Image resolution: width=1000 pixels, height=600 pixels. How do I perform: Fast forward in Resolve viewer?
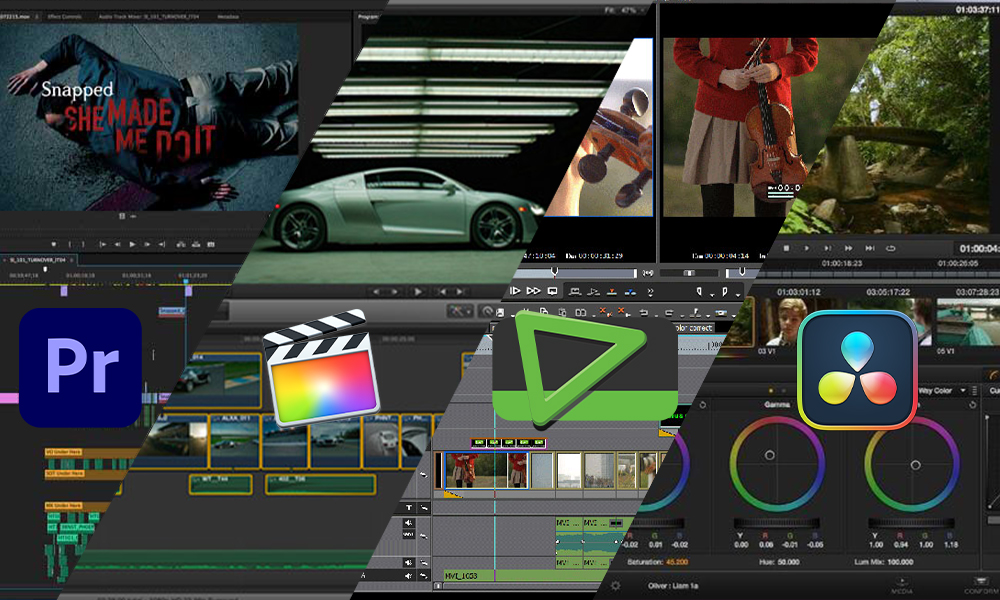point(848,248)
